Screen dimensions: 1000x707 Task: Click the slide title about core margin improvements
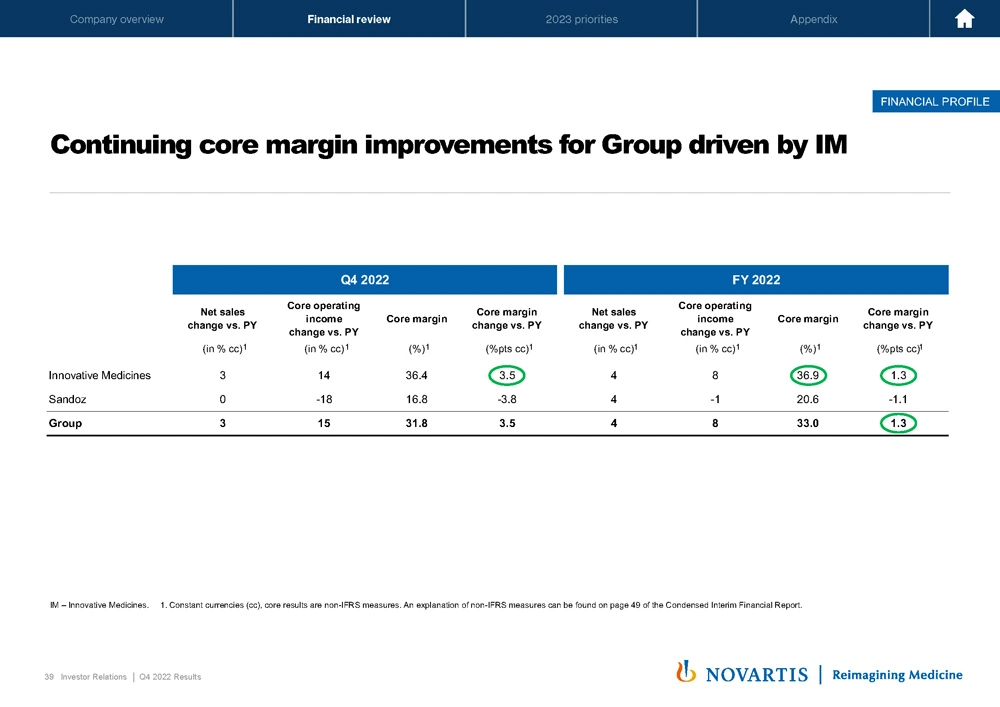click(448, 146)
